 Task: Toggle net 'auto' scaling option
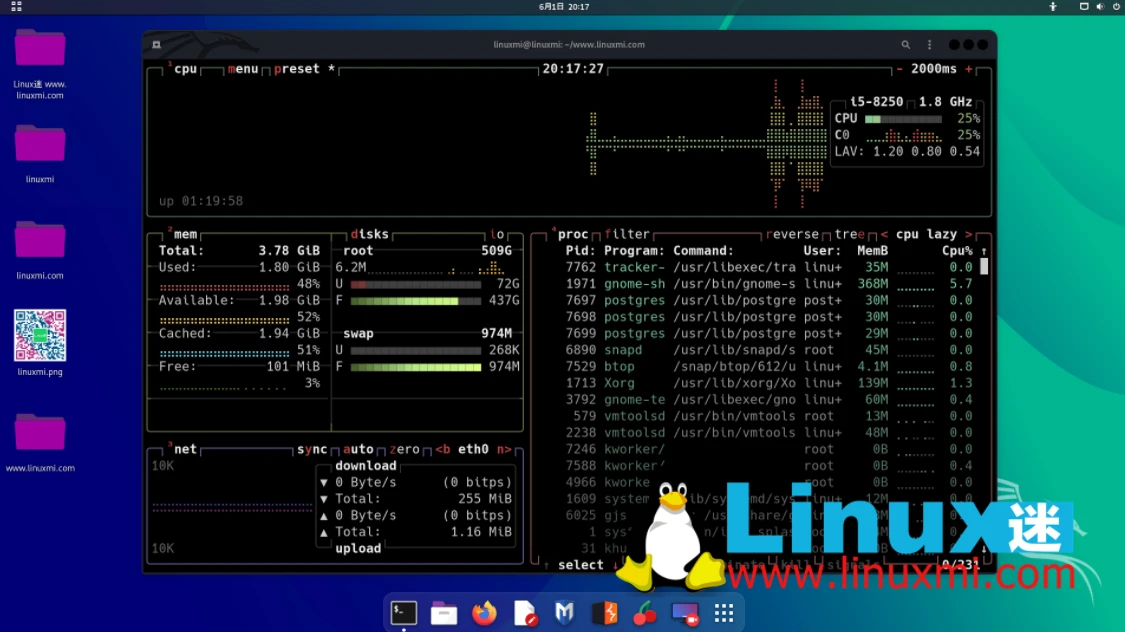358,449
